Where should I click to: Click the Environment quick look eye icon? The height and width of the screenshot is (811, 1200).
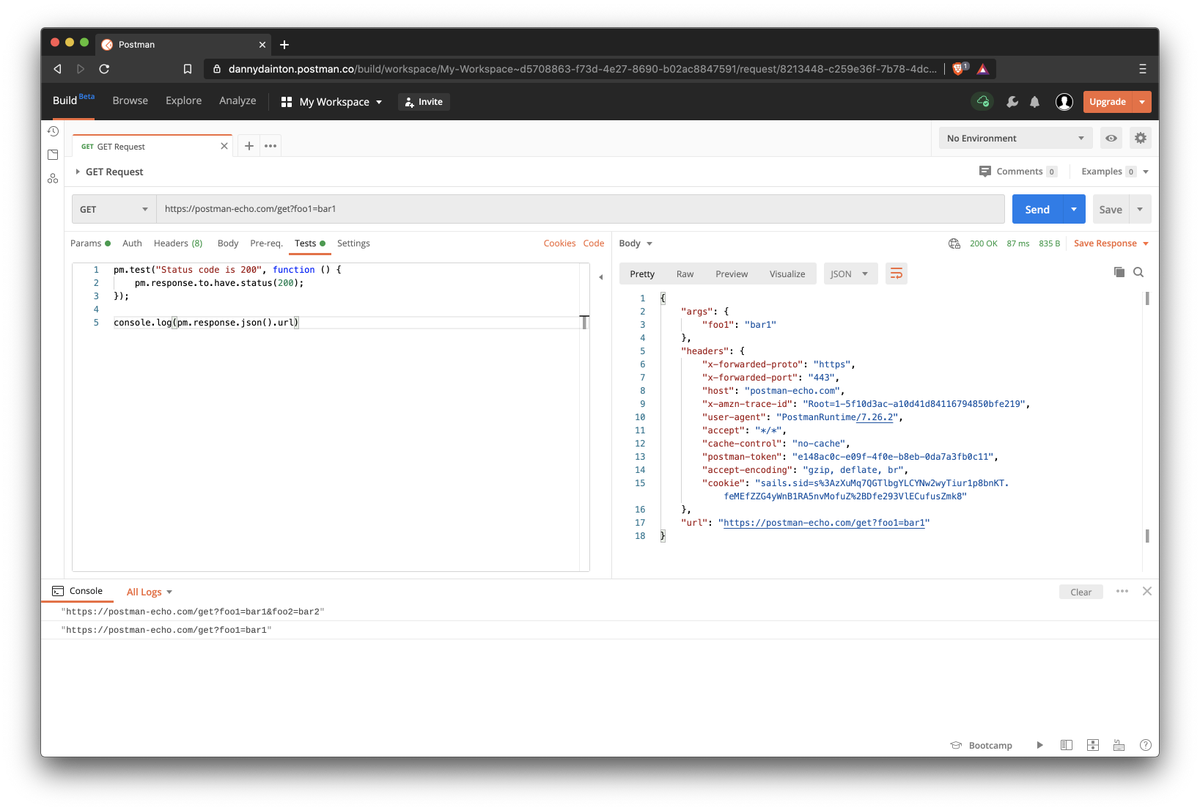point(1111,138)
